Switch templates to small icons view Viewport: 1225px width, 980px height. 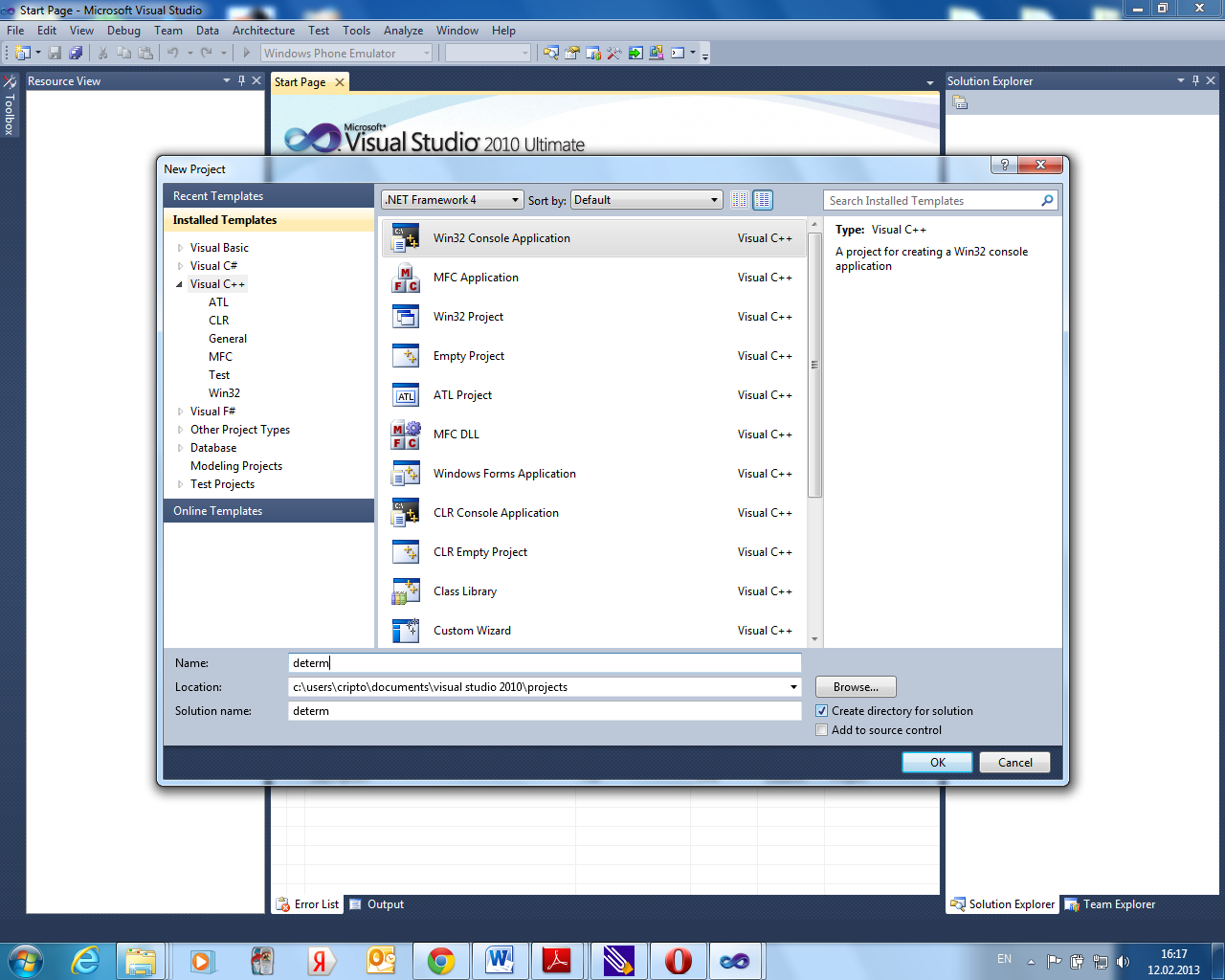click(x=739, y=200)
